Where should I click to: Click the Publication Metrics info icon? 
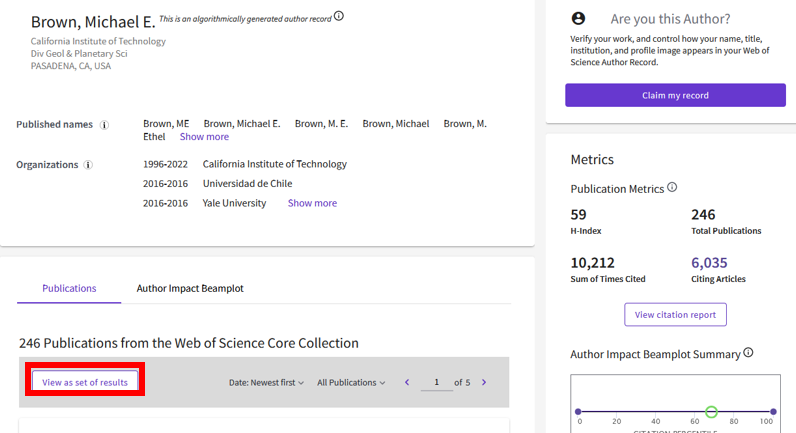pyautogui.click(x=672, y=187)
